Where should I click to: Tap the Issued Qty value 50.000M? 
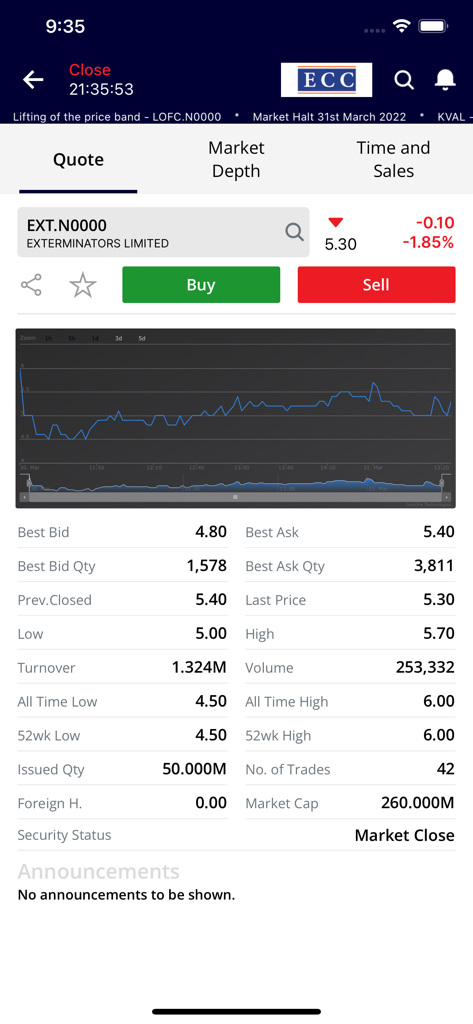pyautogui.click(x=195, y=769)
